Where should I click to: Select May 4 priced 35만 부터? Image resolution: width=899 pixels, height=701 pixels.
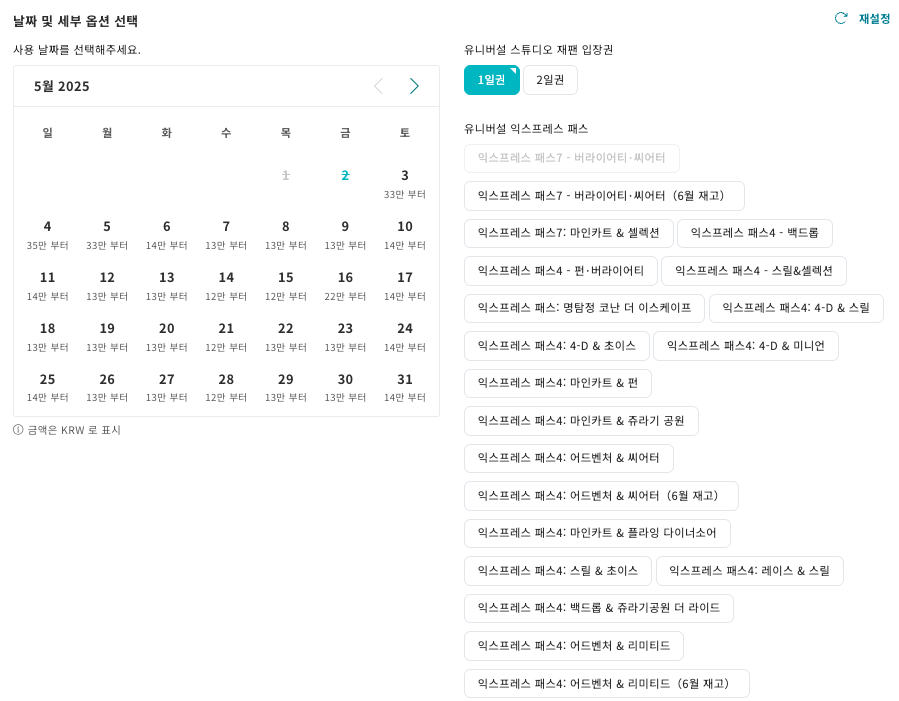[48, 234]
